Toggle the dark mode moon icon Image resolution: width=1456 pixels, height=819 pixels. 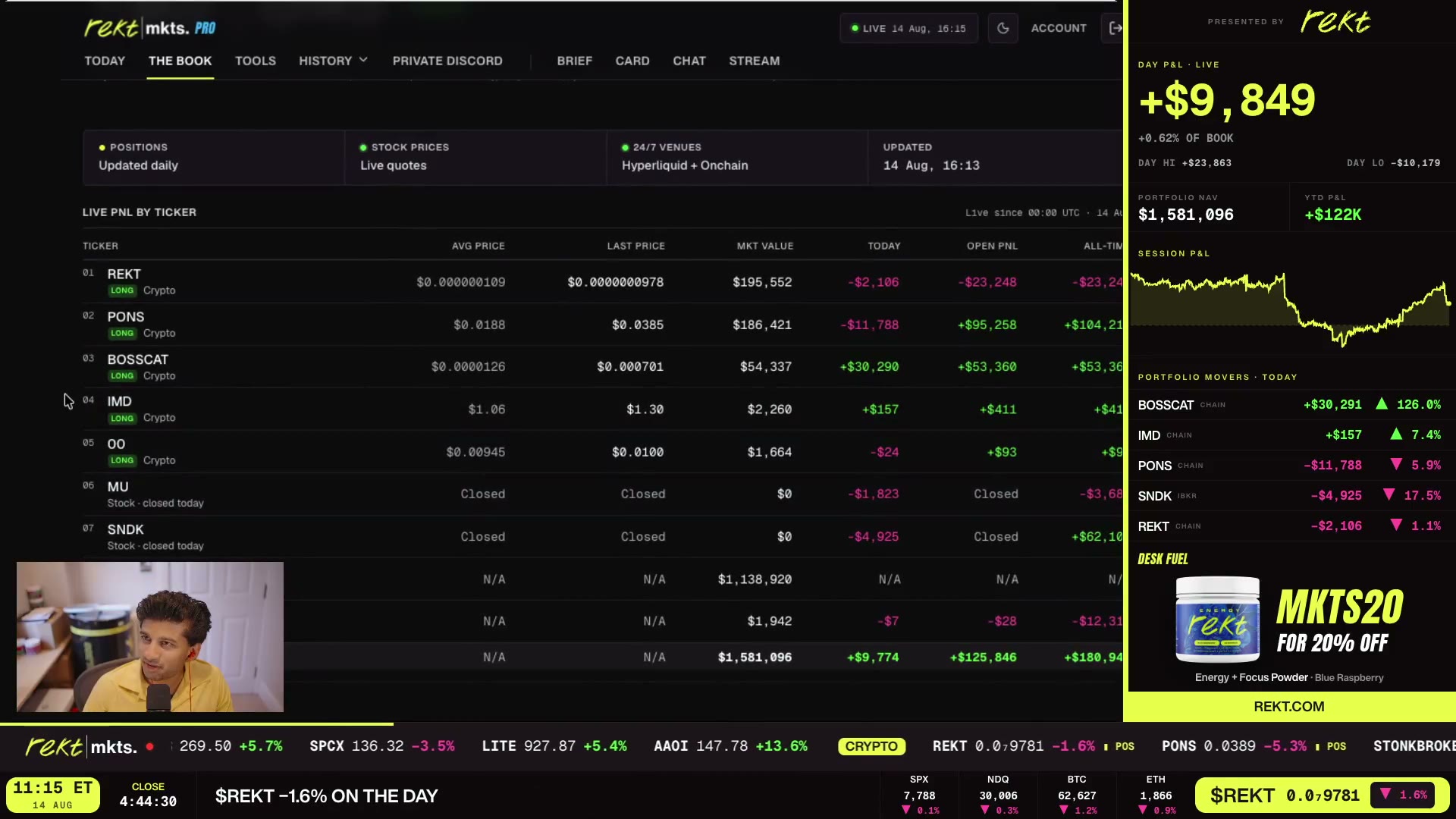pyautogui.click(x=1003, y=28)
